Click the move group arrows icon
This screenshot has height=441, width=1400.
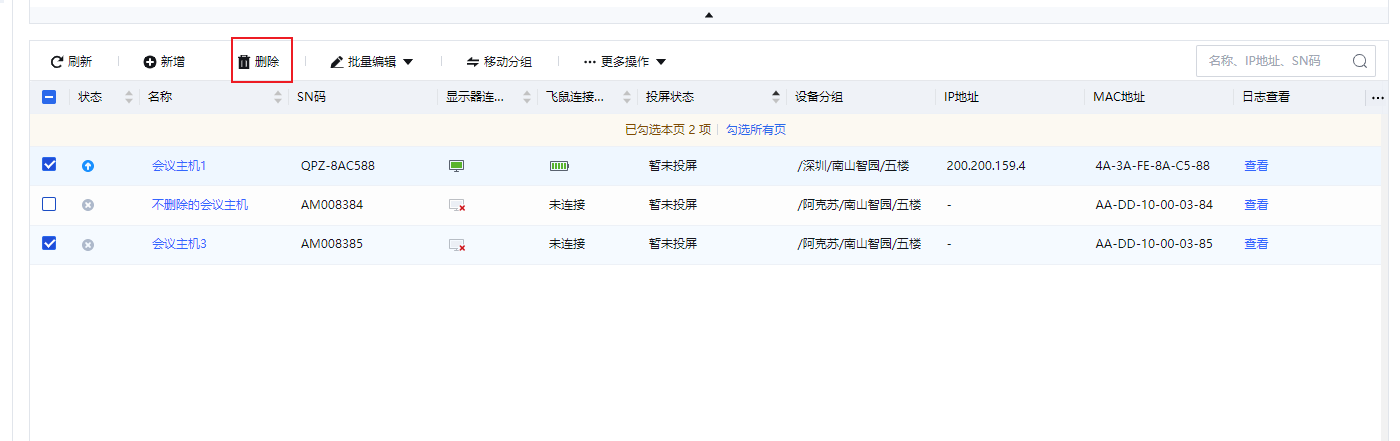pyautogui.click(x=473, y=62)
